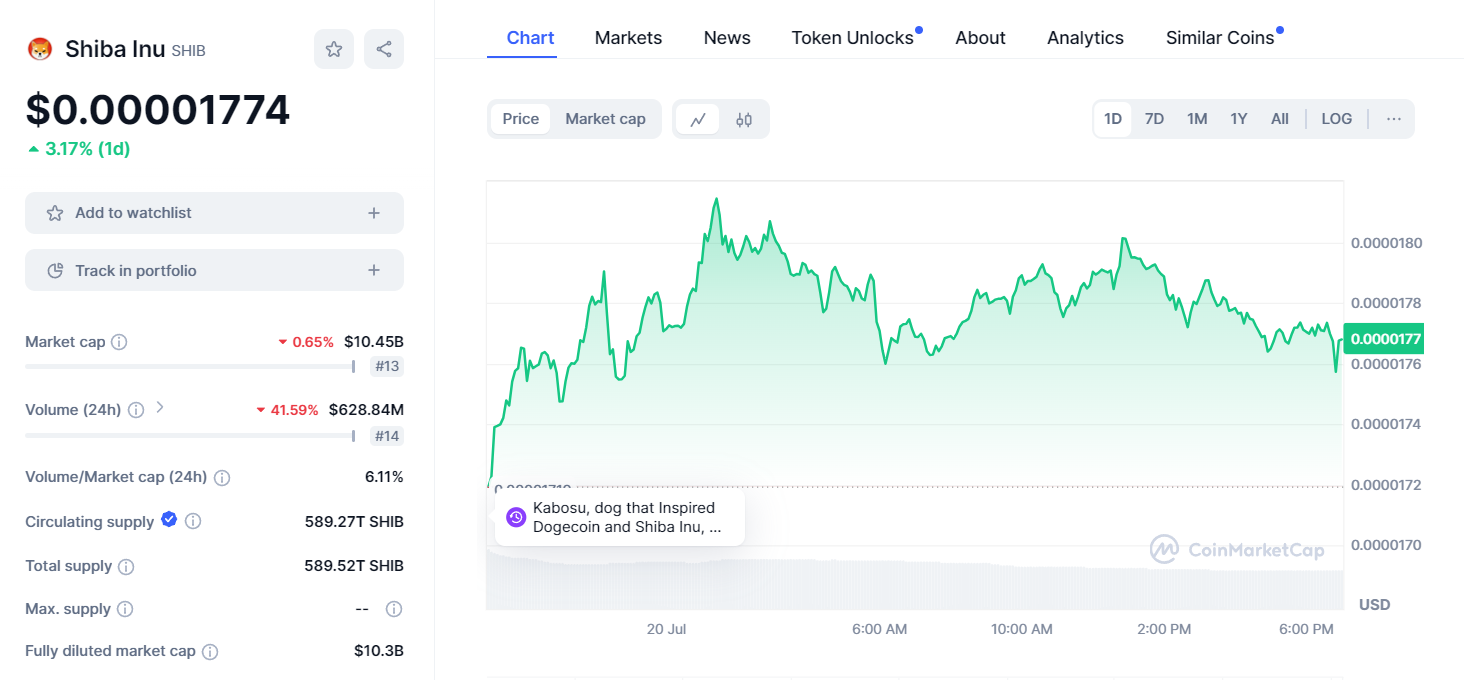Click the info icon beside Max. supply value
Screen dimensions: 1464x680
coord(394,609)
